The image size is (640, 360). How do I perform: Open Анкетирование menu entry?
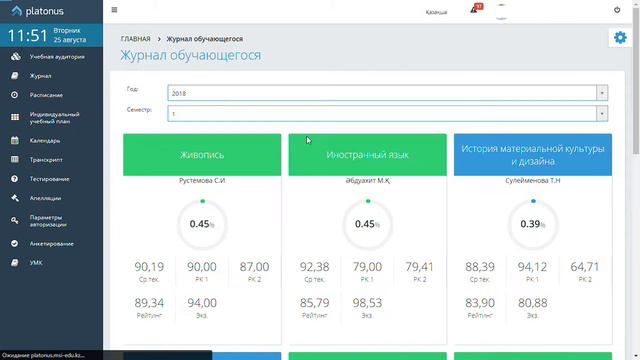pos(51,244)
